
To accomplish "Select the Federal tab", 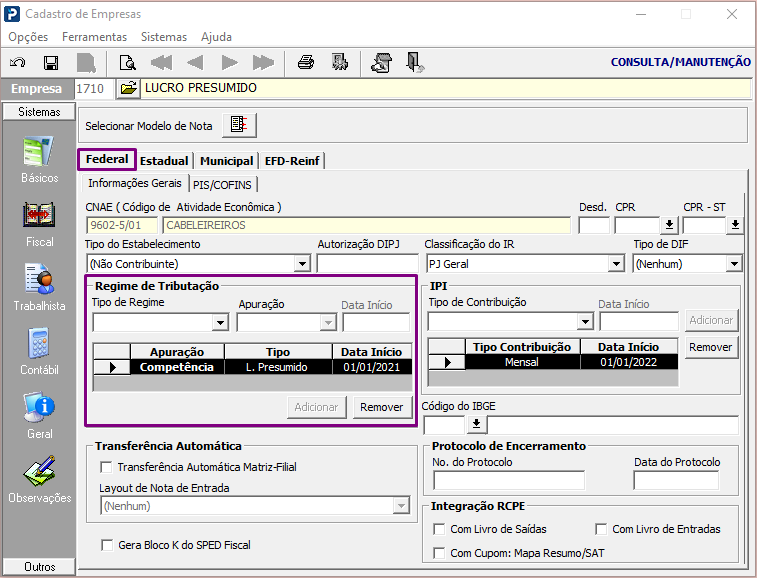I will (x=107, y=159).
